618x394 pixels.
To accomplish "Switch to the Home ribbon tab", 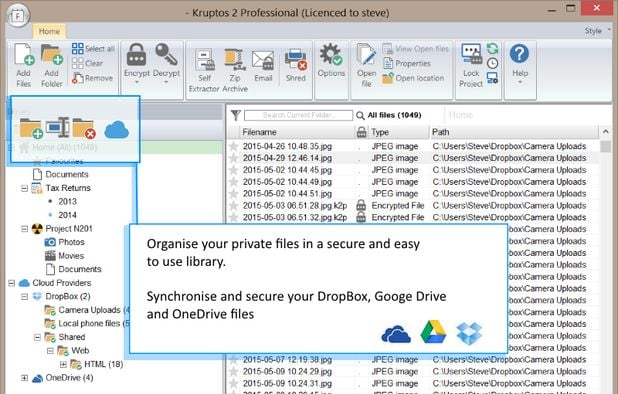I will coord(49,31).
